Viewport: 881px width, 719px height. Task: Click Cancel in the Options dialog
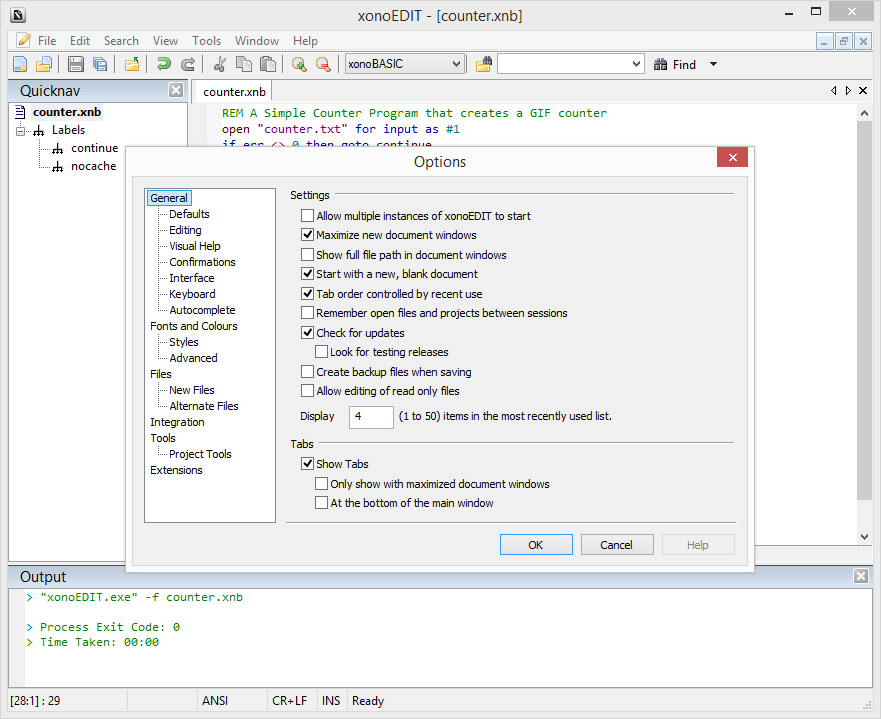[x=616, y=544]
